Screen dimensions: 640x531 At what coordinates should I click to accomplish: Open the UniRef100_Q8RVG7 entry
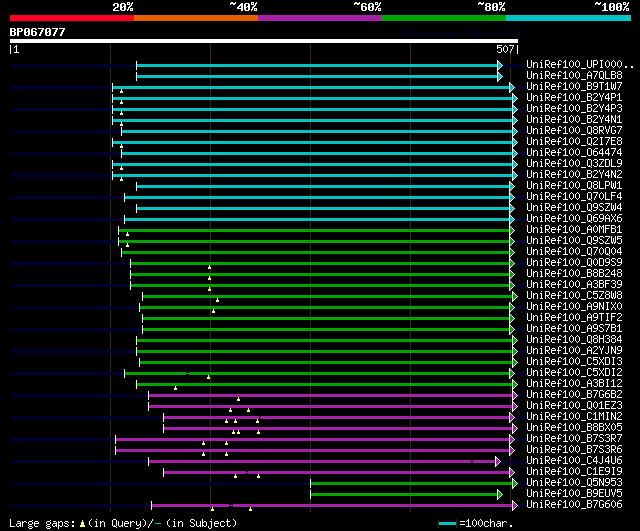pyautogui.click(x=574, y=131)
